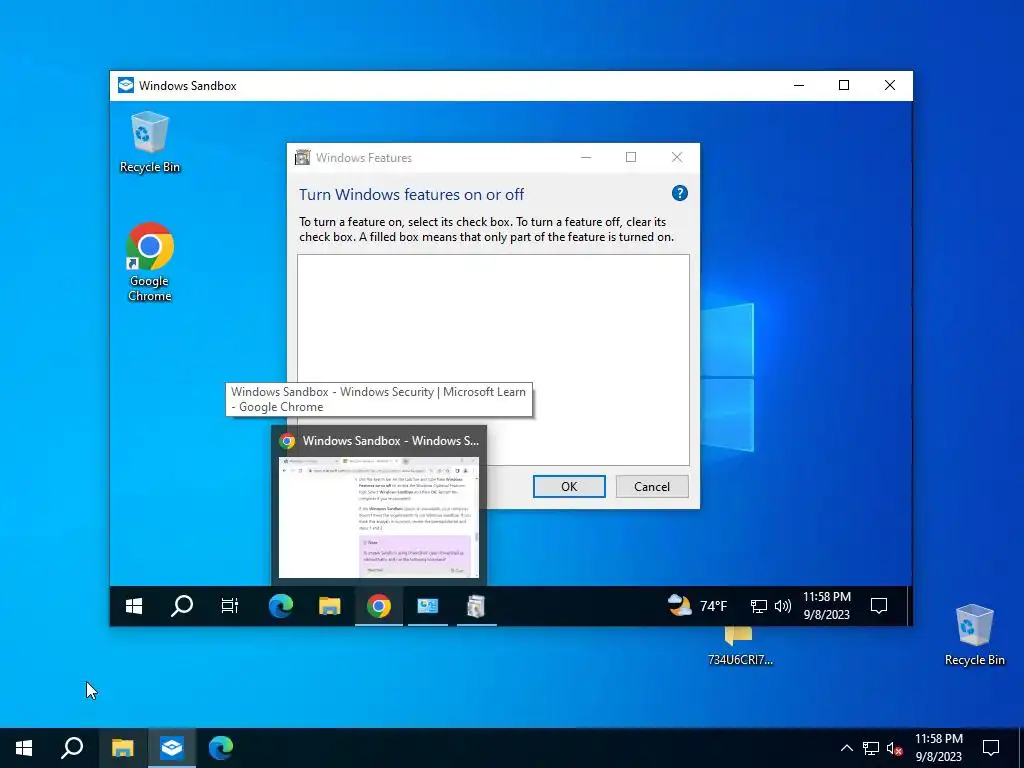The width and height of the screenshot is (1024, 768).
Task: Open the network icon in Sandbox system tray
Action: pos(759,607)
